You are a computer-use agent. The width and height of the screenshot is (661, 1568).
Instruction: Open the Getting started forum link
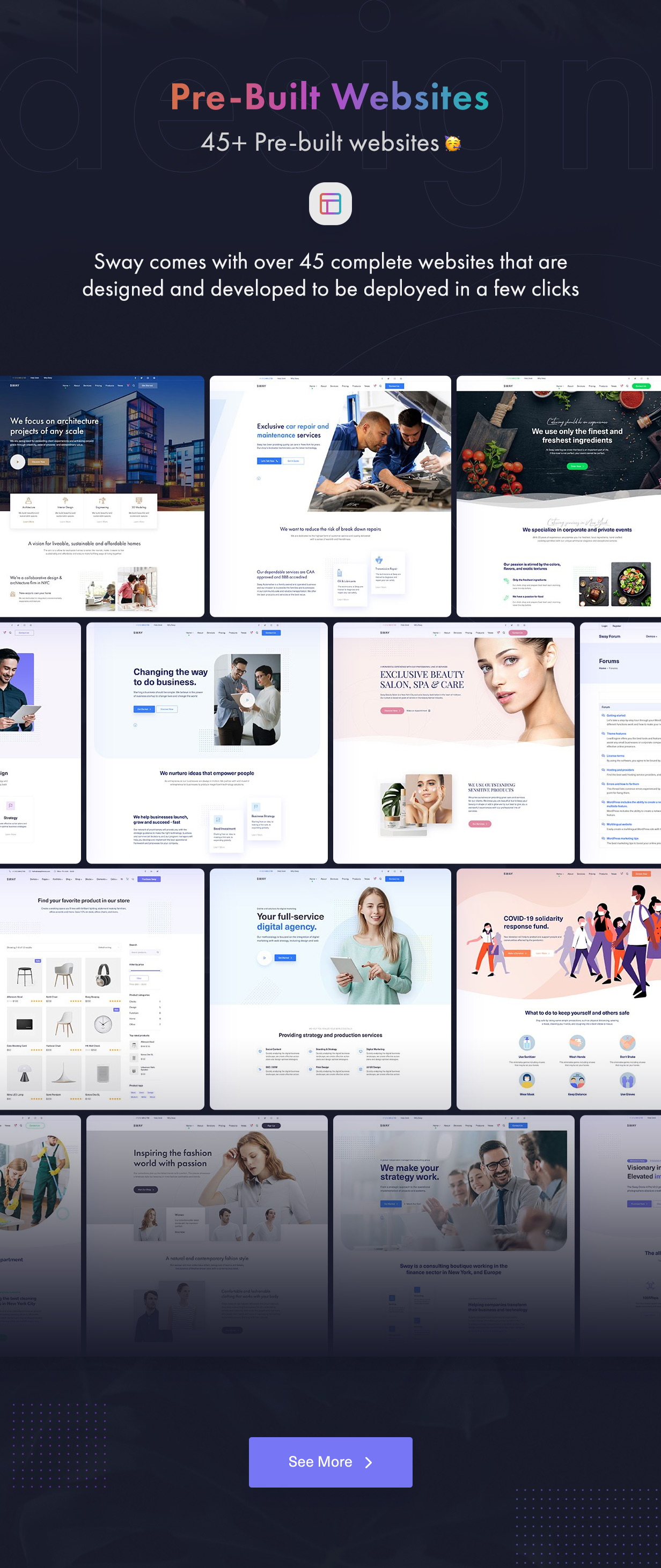pos(616,715)
